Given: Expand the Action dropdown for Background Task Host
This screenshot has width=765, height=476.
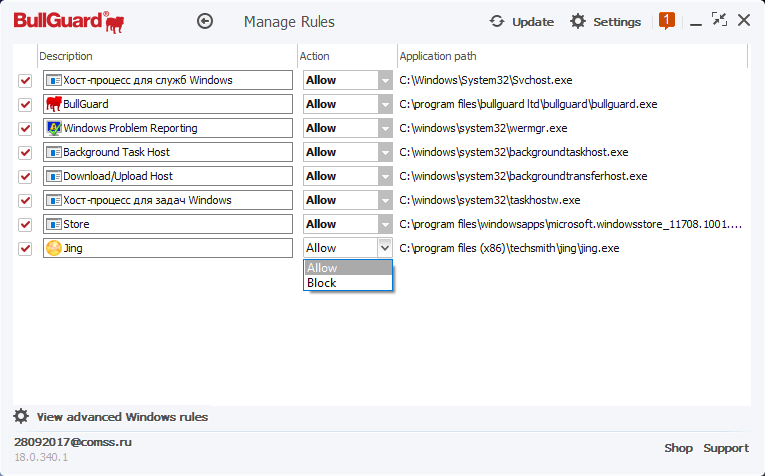Looking at the screenshot, I should [385, 152].
